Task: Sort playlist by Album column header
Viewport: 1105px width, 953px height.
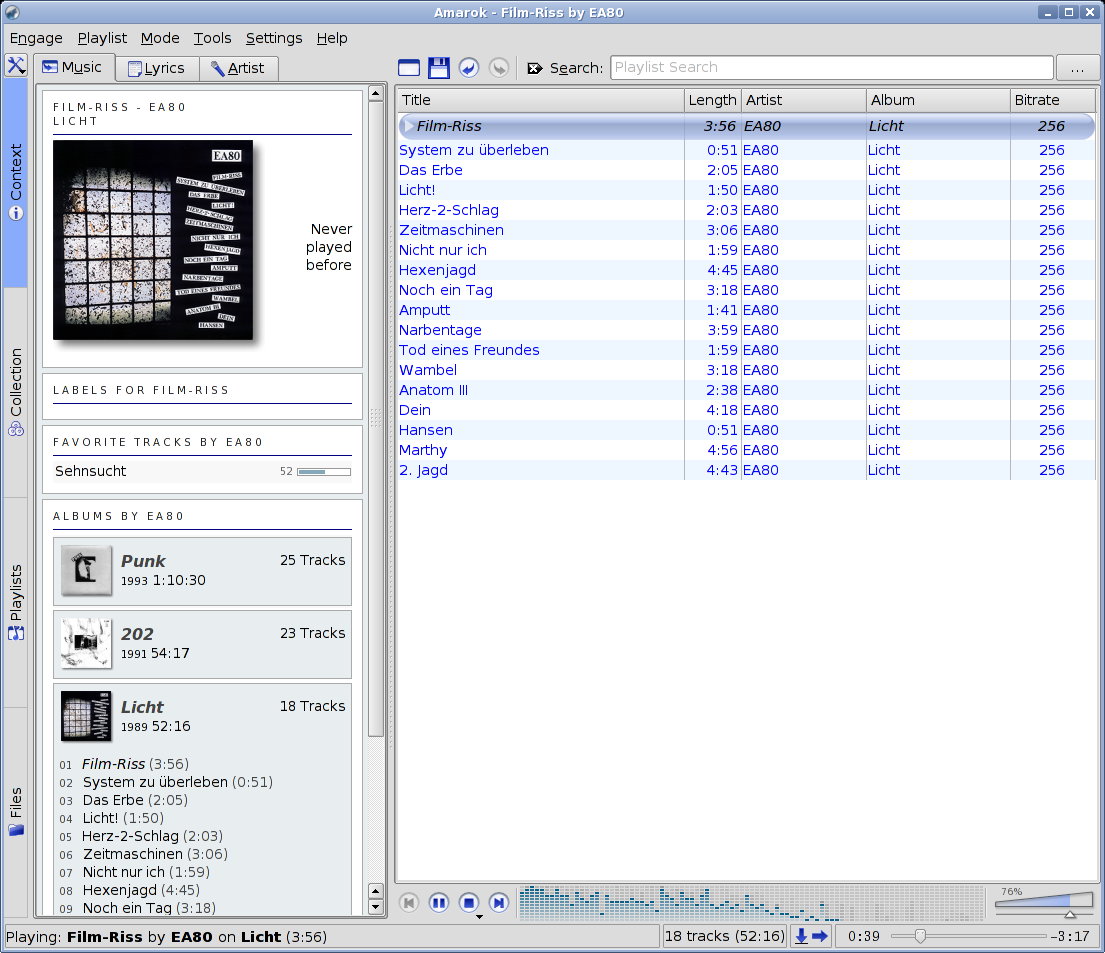Action: pos(938,100)
